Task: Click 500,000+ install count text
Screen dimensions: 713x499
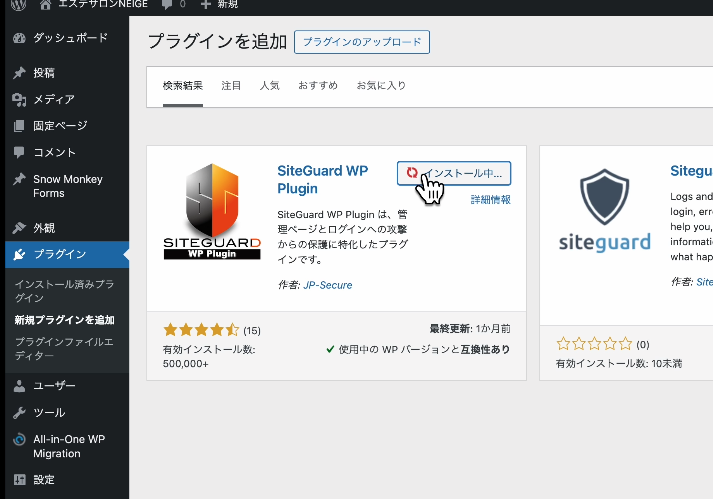Action: pos(186,364)
